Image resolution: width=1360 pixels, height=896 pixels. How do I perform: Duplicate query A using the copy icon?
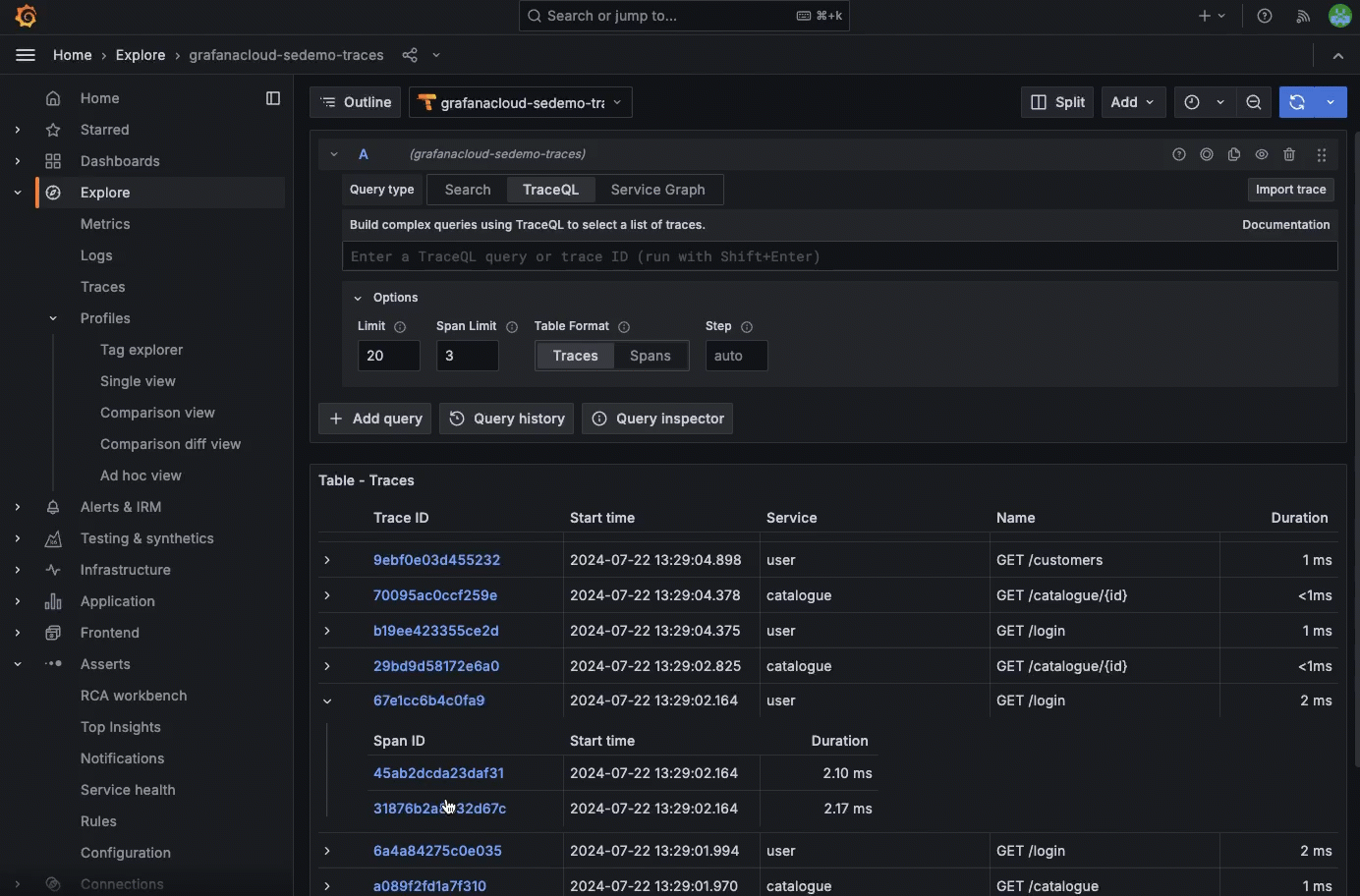coord(1234,154)
